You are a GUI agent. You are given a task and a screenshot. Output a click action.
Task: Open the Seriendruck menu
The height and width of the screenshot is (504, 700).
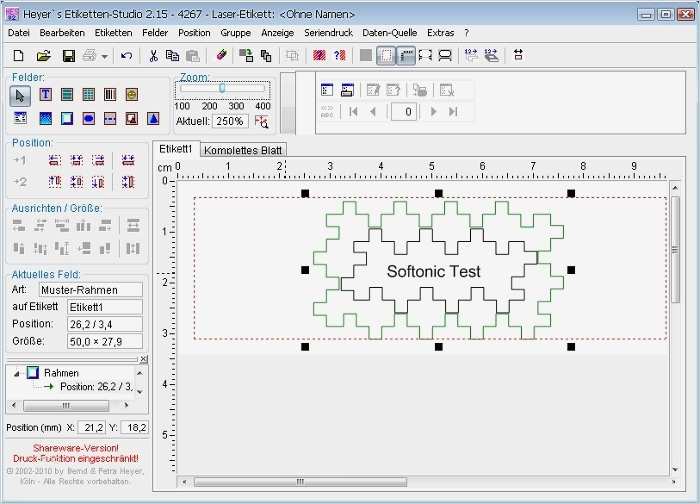(x=327, y=33)
